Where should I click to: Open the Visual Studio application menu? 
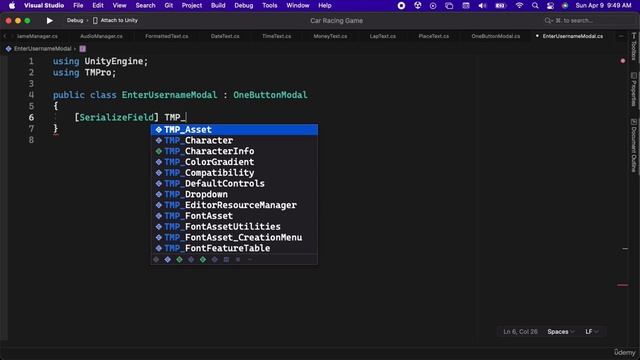coord(44,5)
